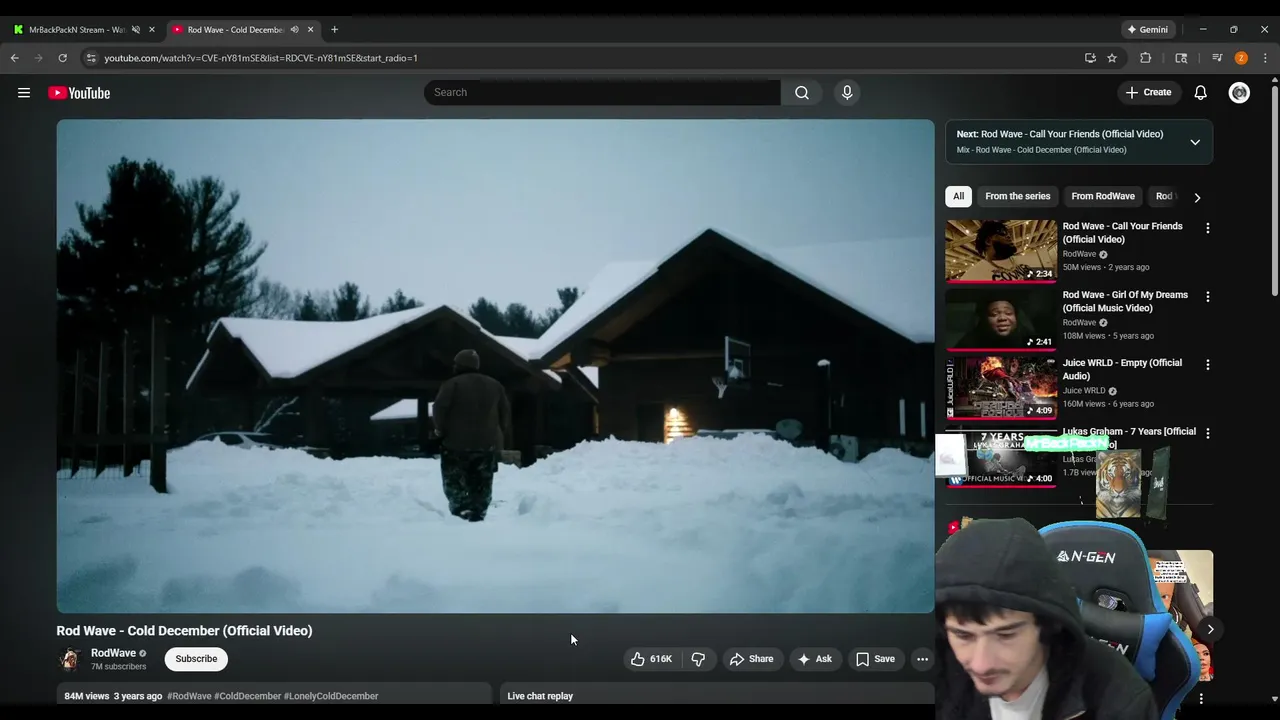Start voice search with microphone icon
This screenshot has width=1280, height=720.
847,93
